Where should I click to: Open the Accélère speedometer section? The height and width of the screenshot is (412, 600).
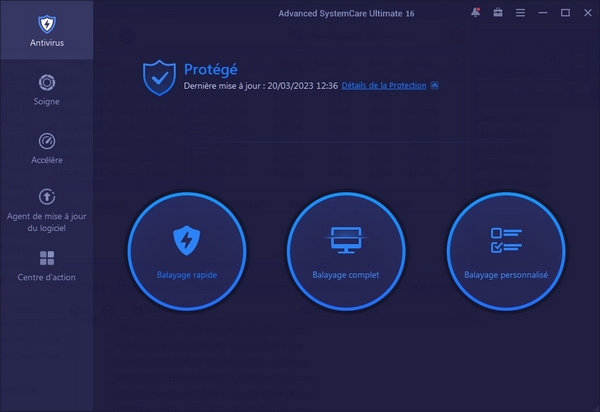[46, 148]
